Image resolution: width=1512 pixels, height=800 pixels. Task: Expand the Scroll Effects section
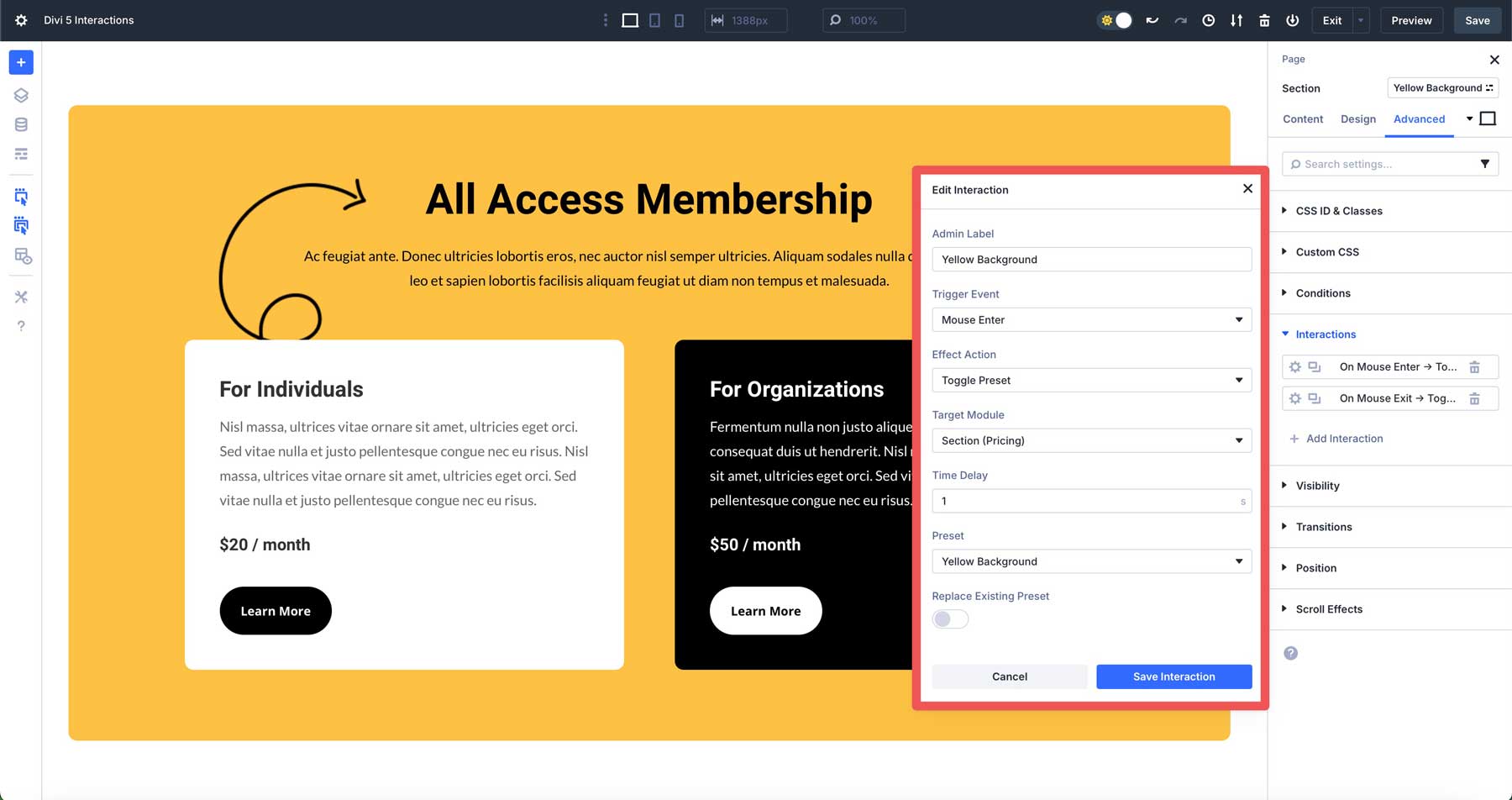1329,608
